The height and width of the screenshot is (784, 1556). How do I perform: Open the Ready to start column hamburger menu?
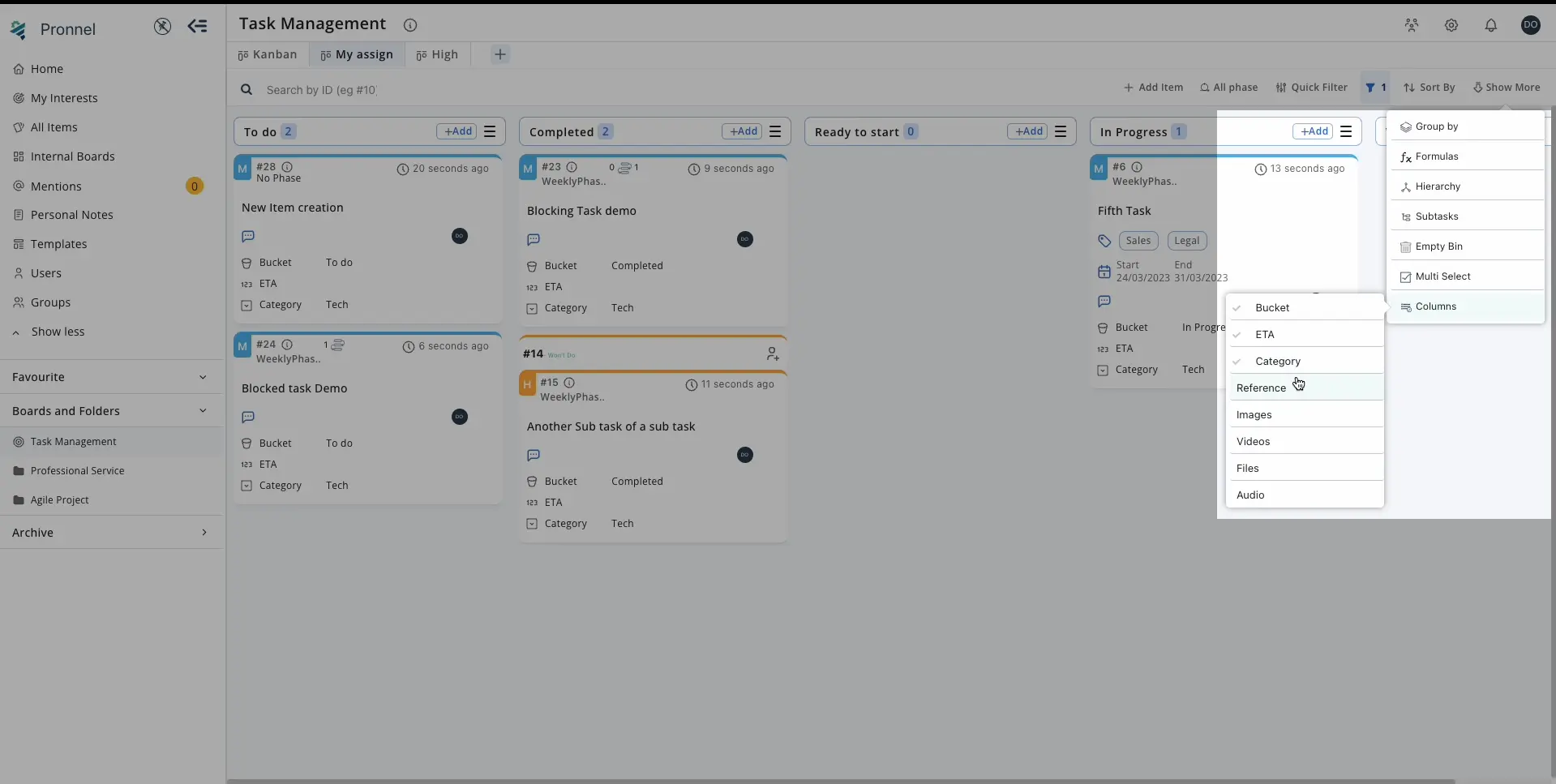point(1061,131)
